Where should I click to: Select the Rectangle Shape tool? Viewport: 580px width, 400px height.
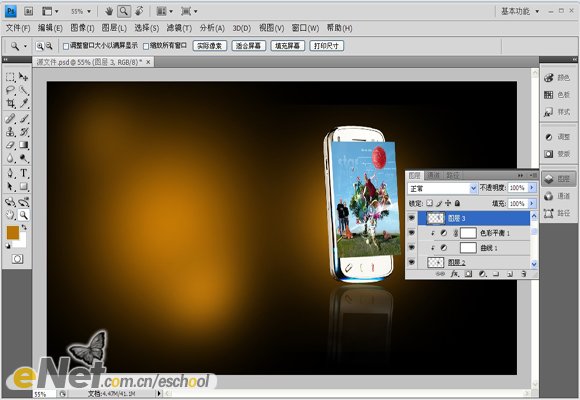[x=24, y=186]
